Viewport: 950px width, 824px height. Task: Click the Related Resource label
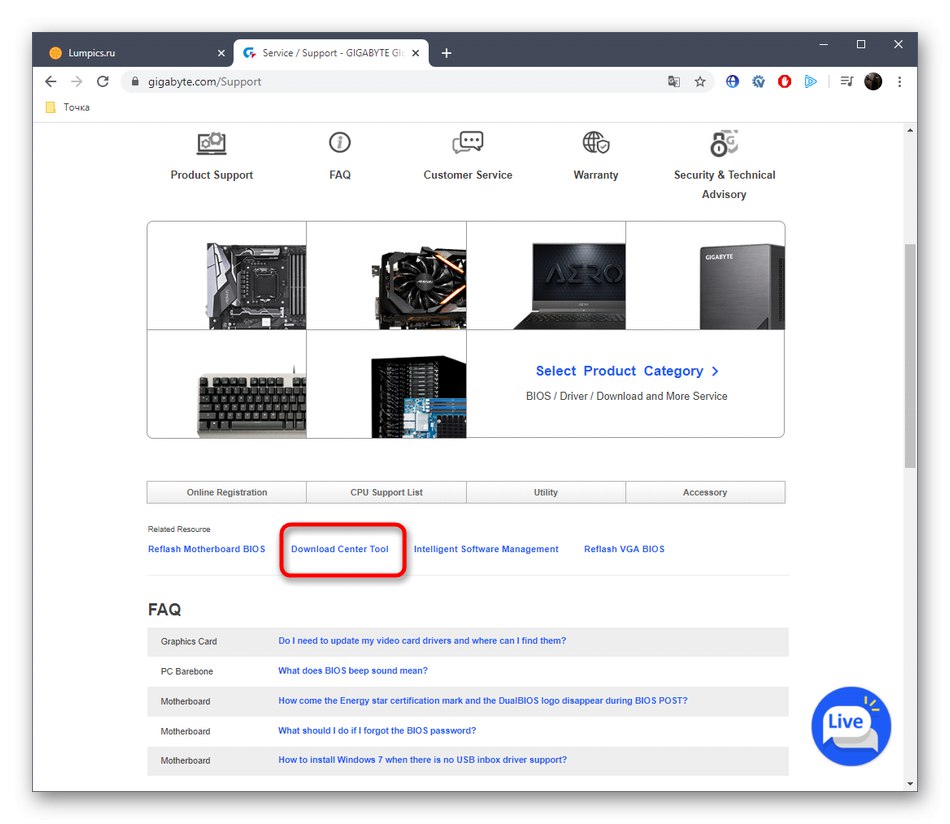pyautogui.click(x=179, y=530)
